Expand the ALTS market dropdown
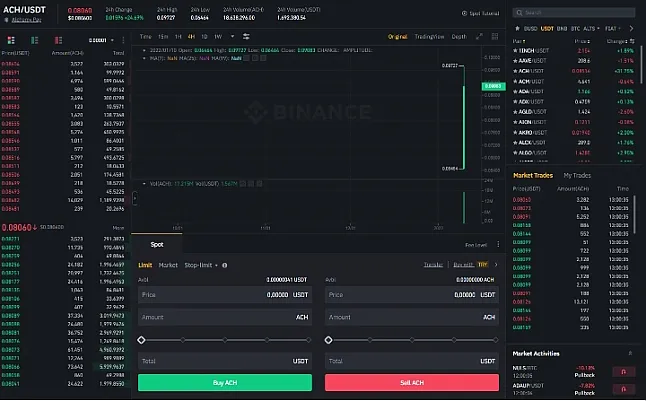 tap(592, 28)
